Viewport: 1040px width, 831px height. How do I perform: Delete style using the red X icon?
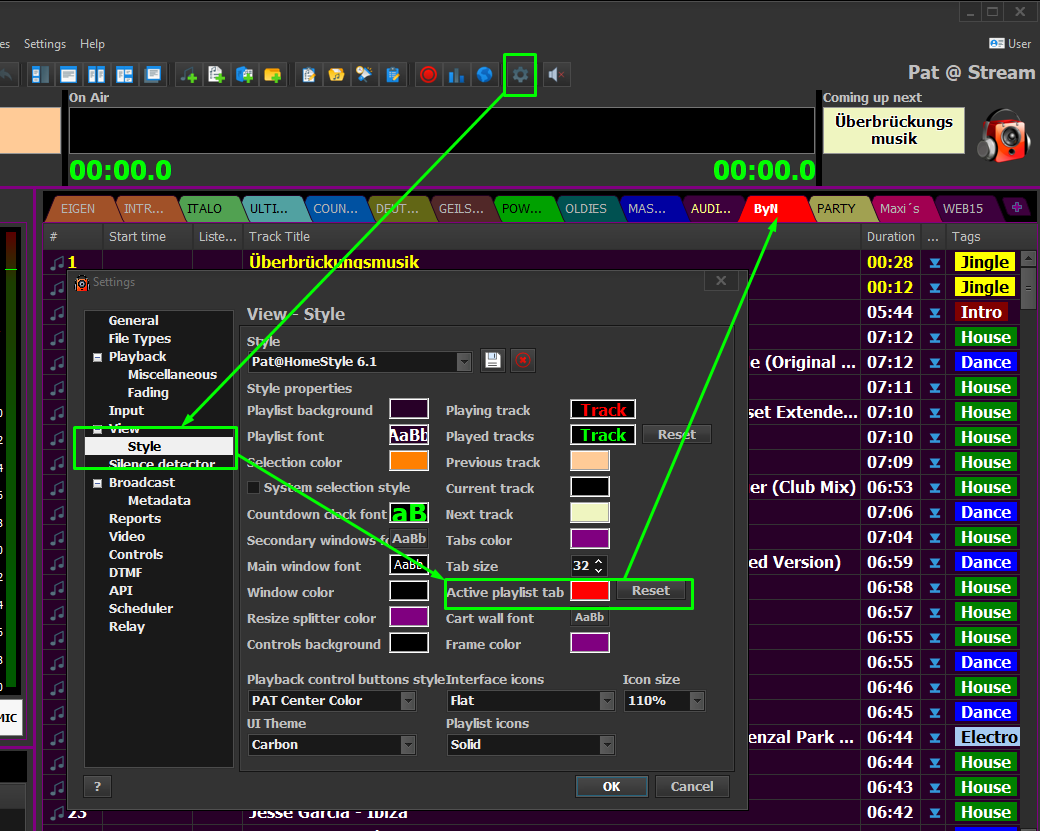pyautogui.click(x=522, y=362)
